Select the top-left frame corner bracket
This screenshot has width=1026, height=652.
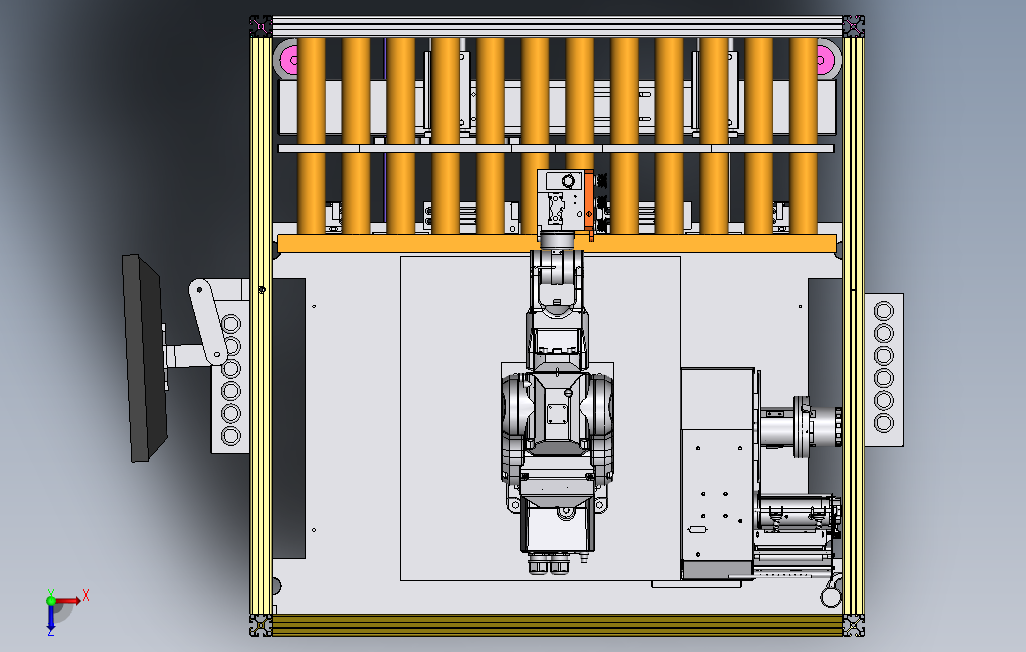[x=261, y=27]
